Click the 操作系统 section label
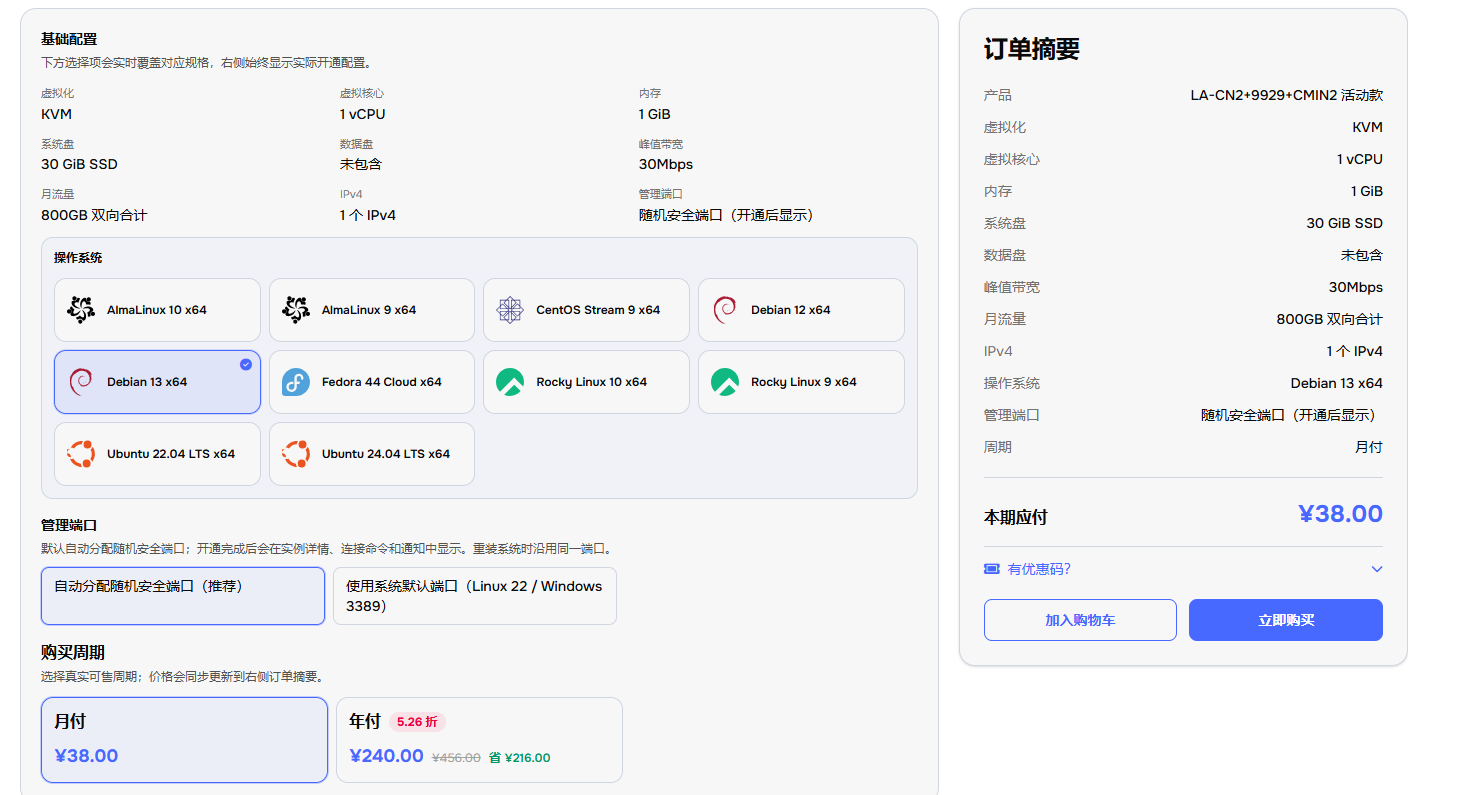 (78, 258)
